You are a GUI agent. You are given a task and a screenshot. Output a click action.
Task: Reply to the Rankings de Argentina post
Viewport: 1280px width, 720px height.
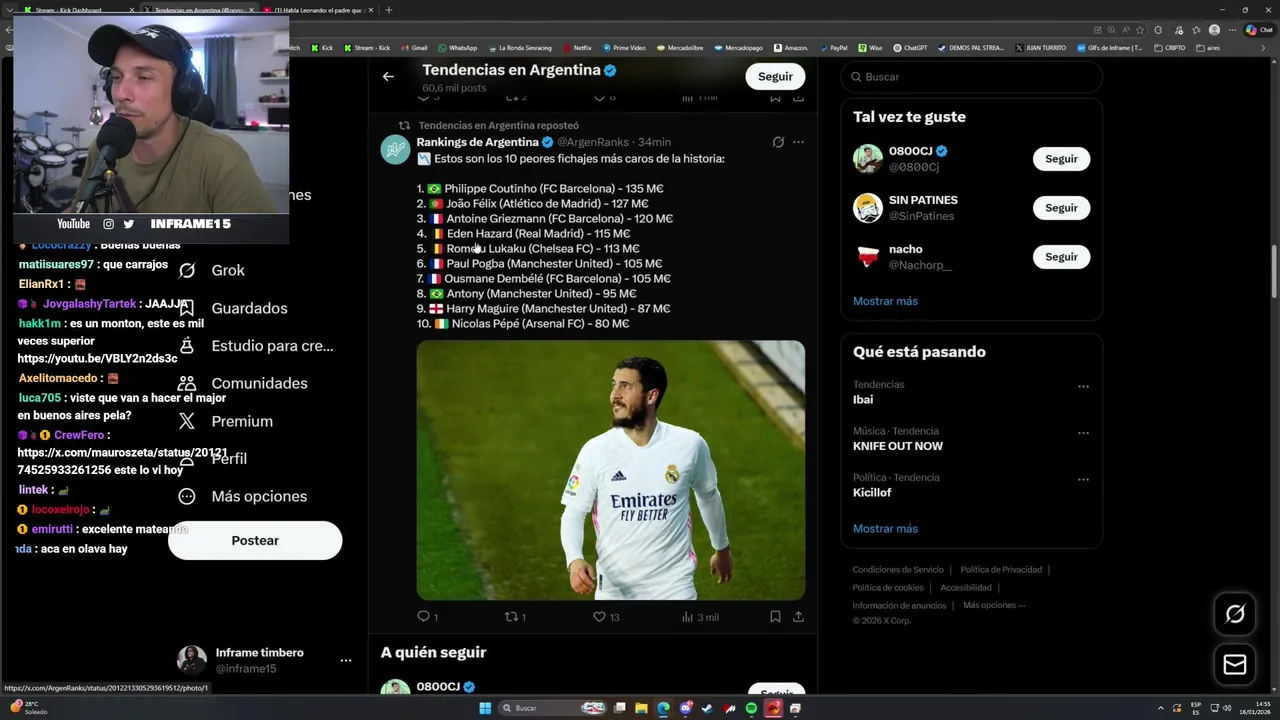[427, 617]
